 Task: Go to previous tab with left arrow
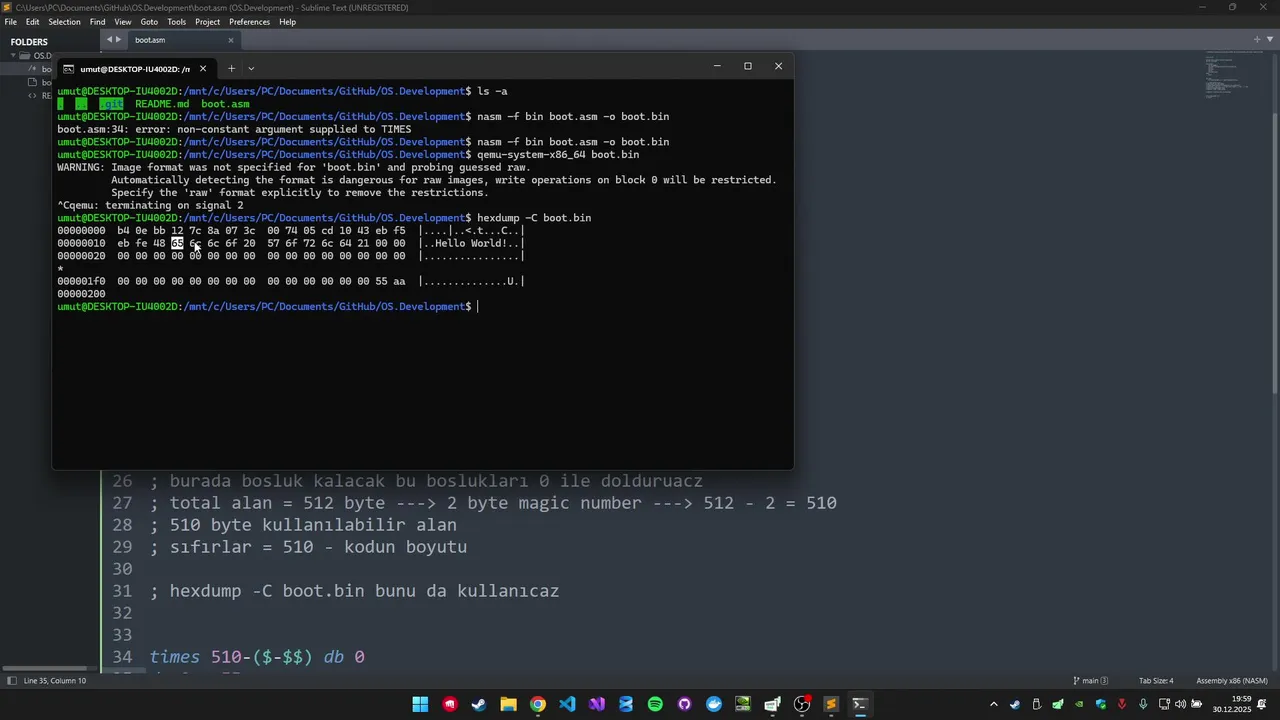click(109, 40)
